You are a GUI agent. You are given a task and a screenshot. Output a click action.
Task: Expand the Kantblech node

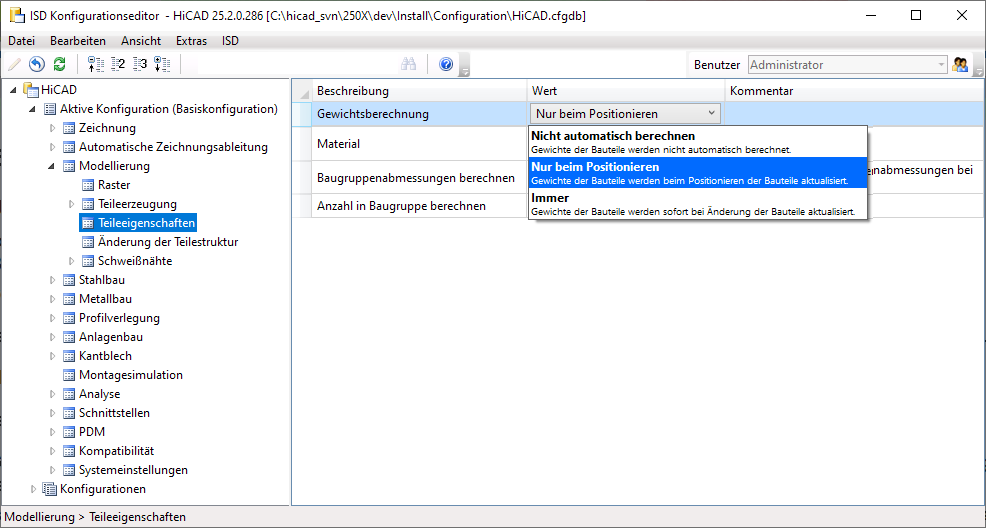tap(53, 356)
